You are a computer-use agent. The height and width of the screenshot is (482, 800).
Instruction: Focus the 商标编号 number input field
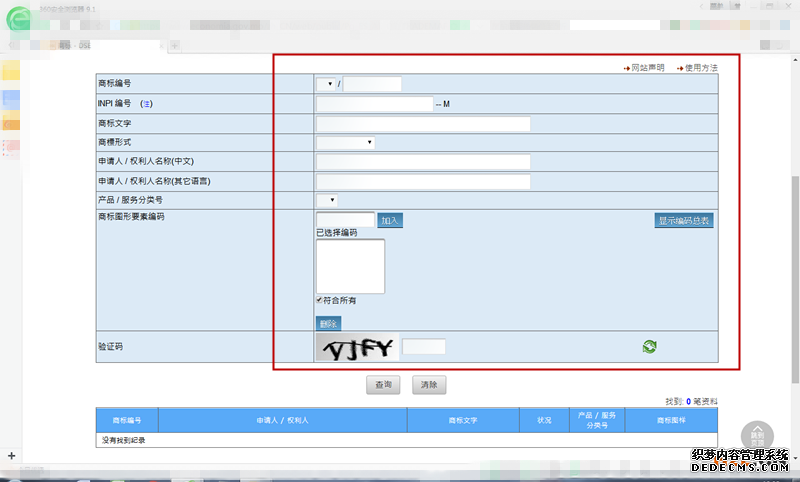coord(372,84)
